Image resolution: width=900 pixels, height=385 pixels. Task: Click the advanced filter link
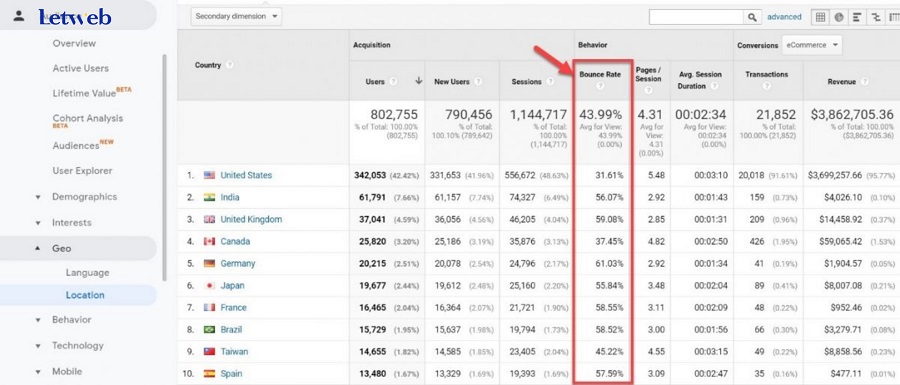(784, 17)
